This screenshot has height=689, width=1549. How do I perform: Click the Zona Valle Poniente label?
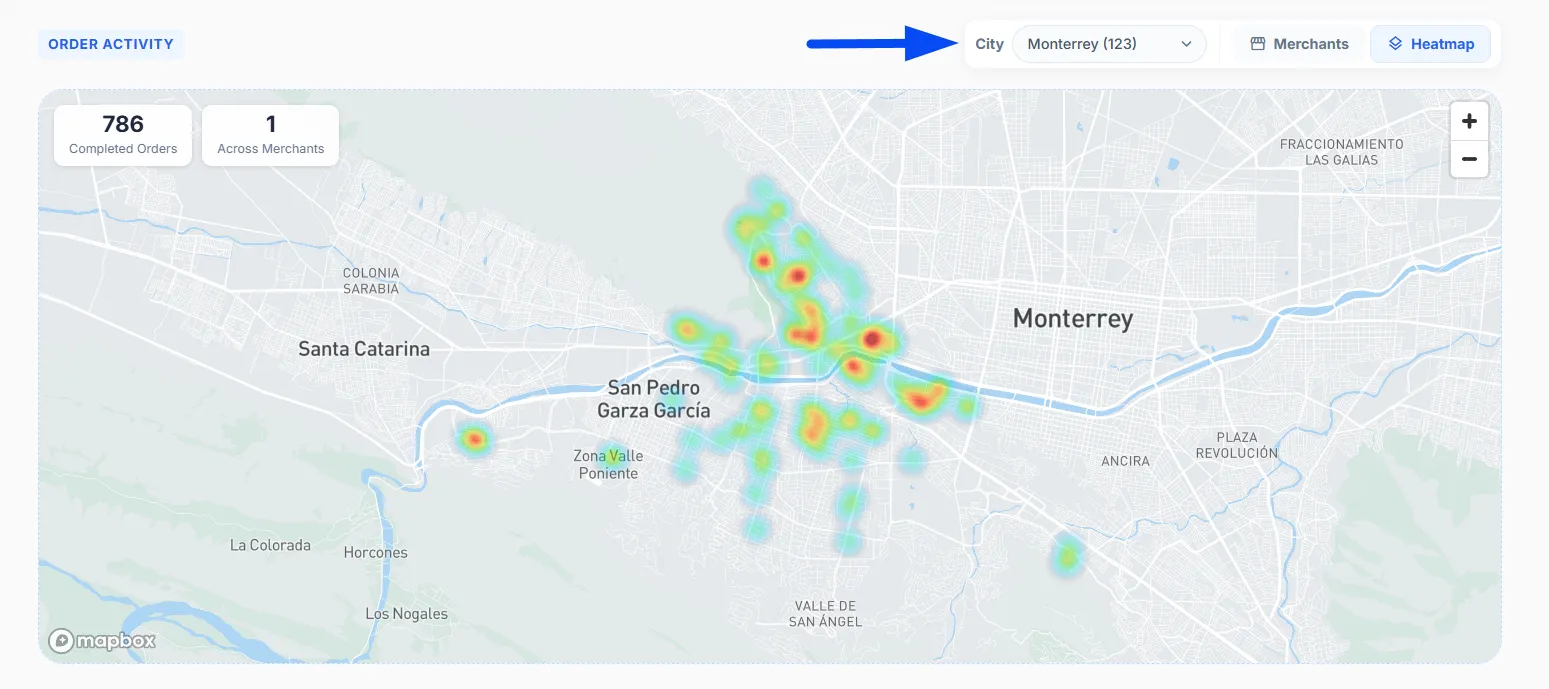[x=608, y=464]
